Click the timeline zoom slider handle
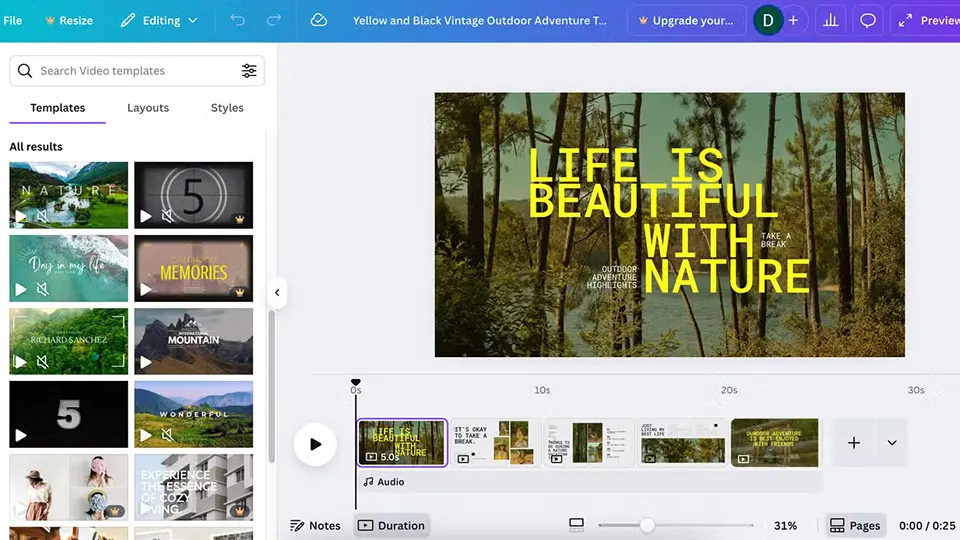Screen dimensions: 960x540 647,525
